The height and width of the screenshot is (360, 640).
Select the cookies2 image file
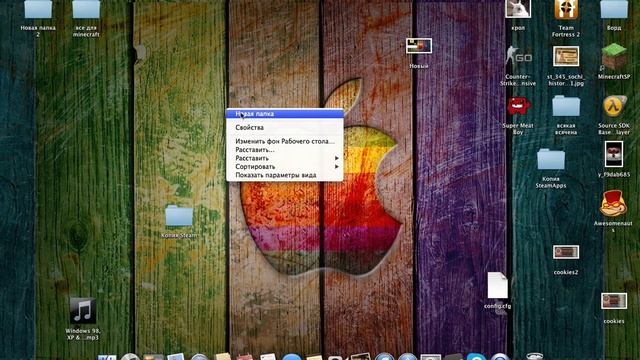(x=566, y=252)
